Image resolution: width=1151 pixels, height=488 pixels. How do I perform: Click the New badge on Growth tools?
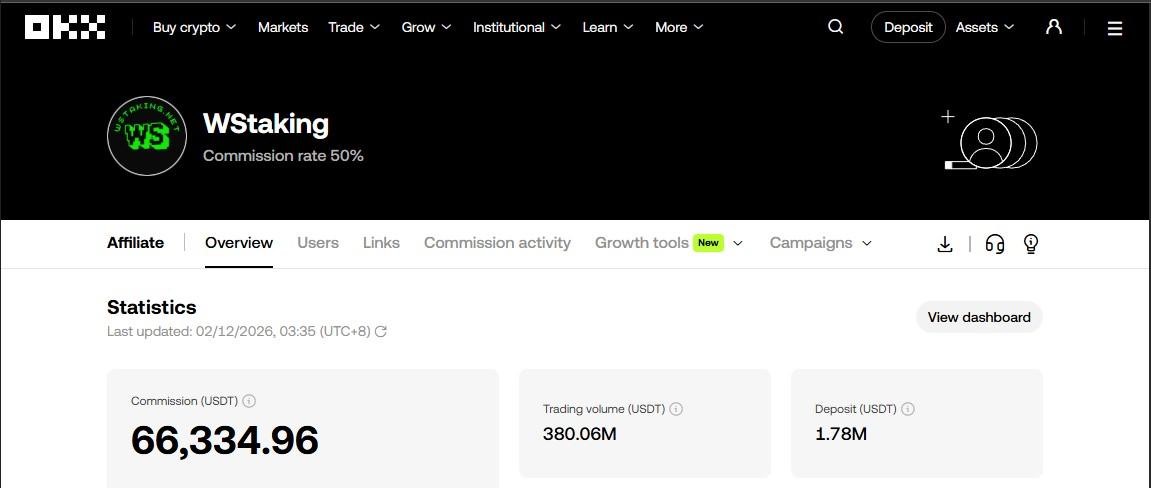pos(708,243)
